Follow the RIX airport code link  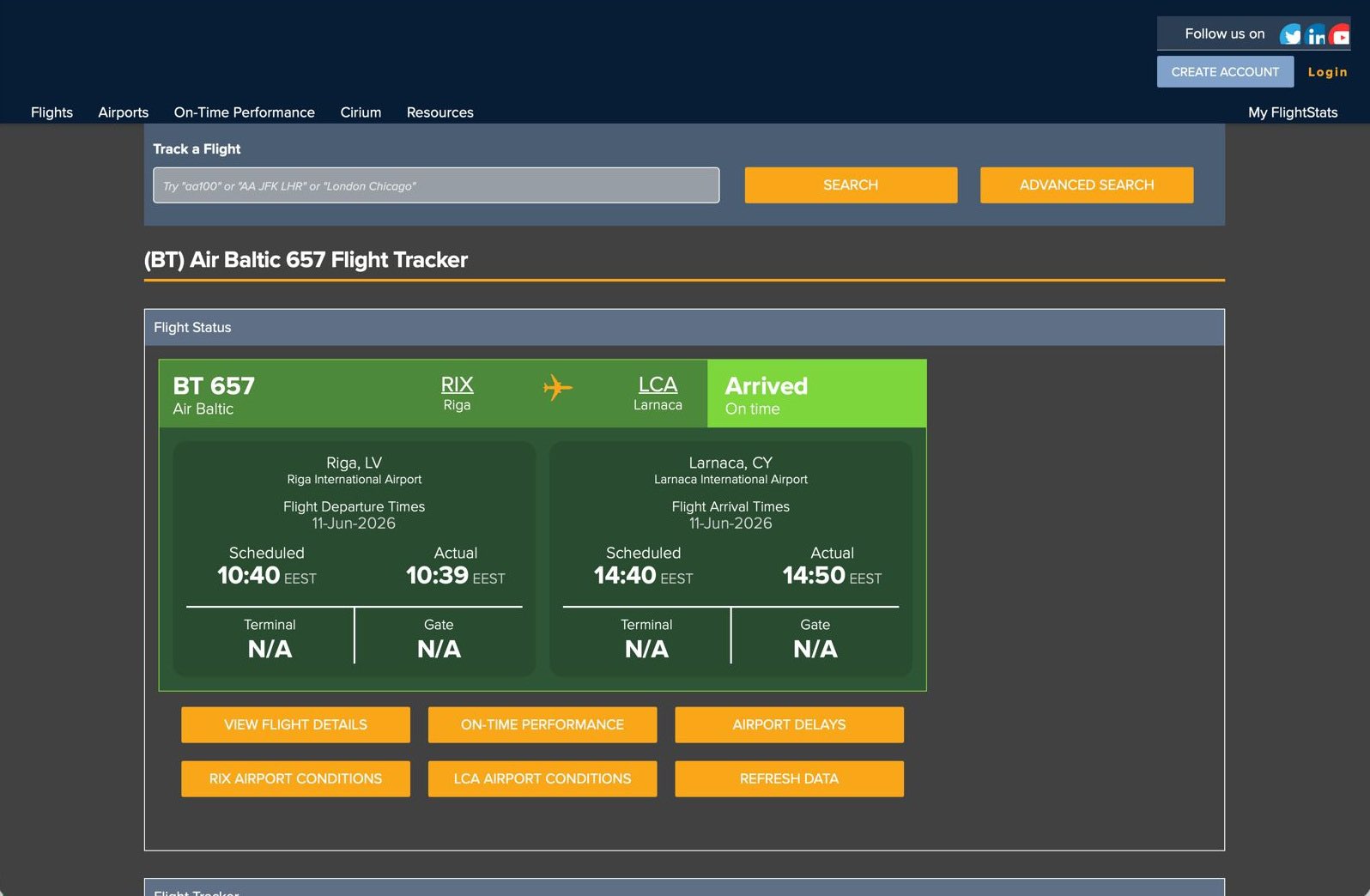tap(457, 384)
